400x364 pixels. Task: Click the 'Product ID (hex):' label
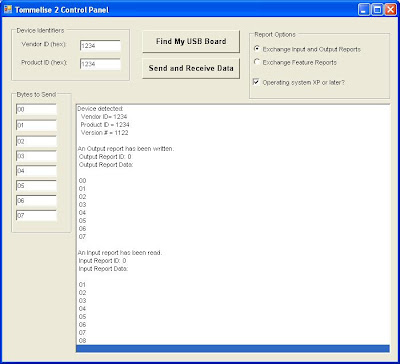[44, 62]
